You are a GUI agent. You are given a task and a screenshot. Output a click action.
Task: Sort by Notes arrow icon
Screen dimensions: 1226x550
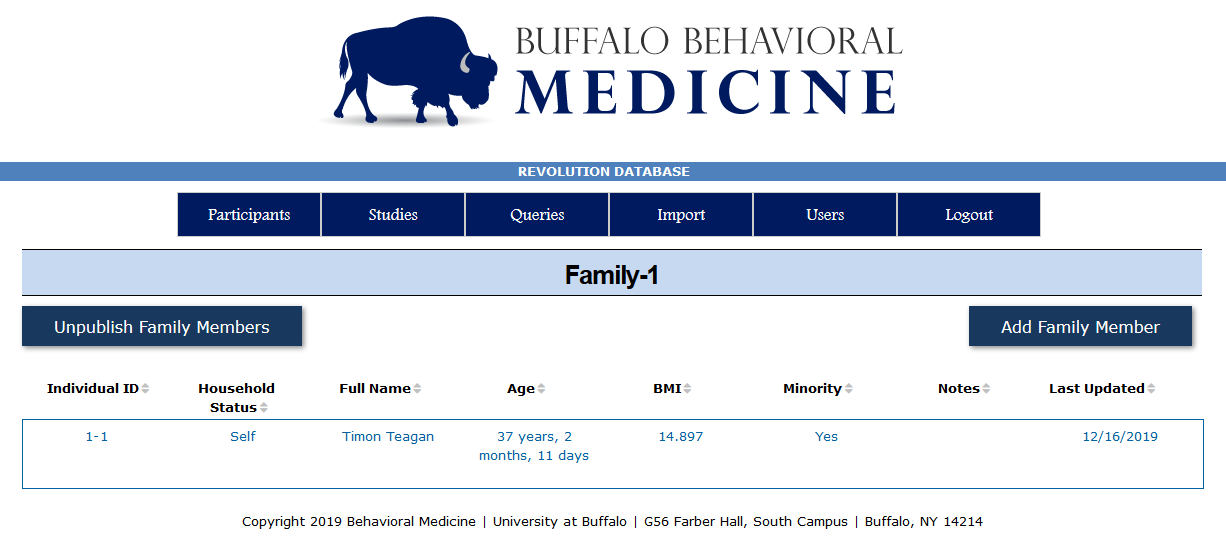click(x=986, y=389)
